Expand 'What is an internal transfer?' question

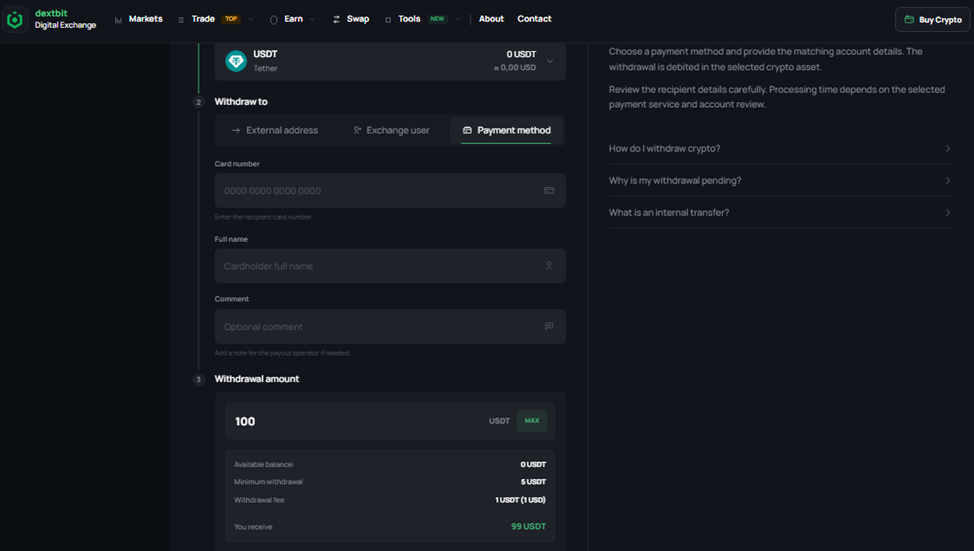(781, 212)
